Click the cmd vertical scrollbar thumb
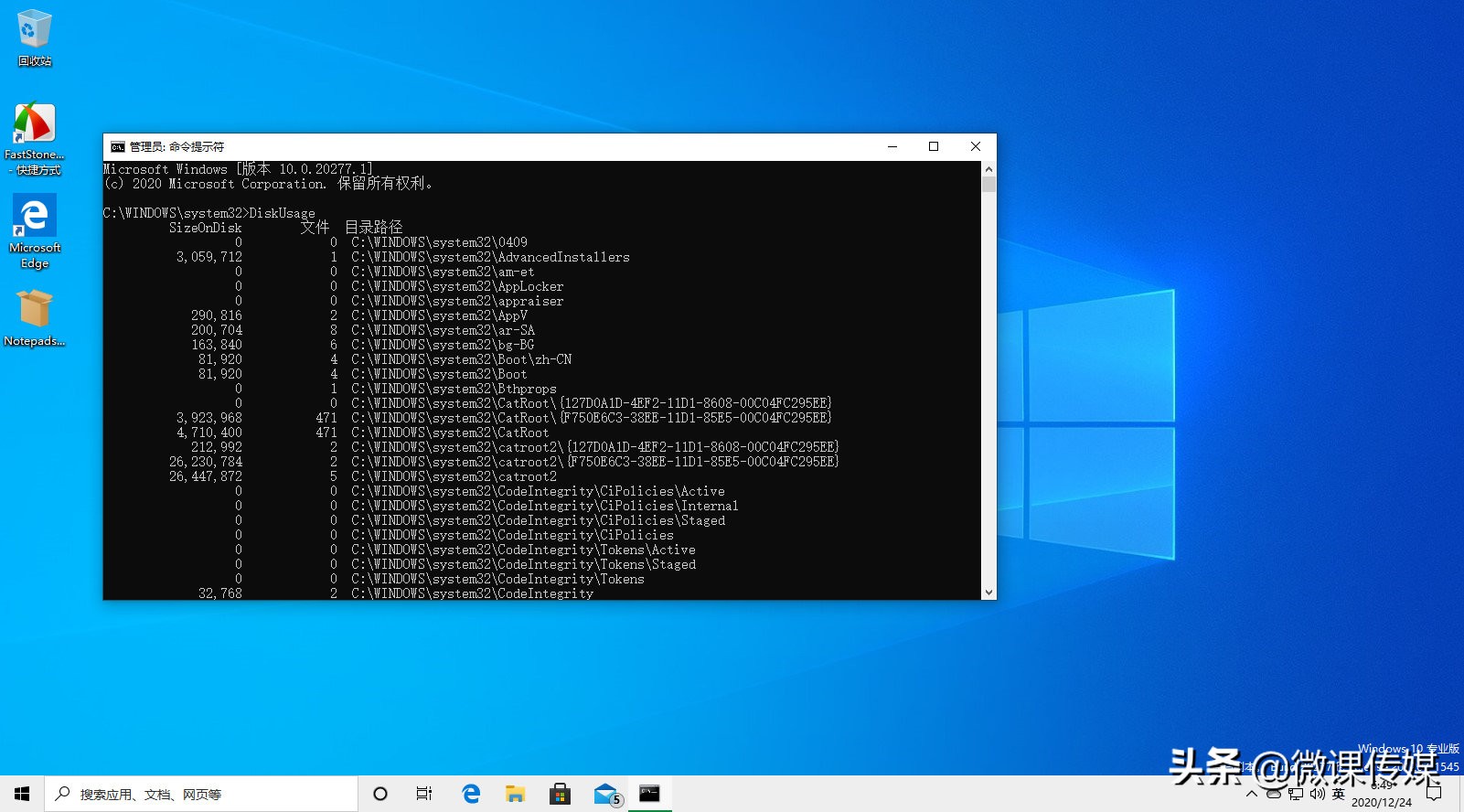 (988, 184)
